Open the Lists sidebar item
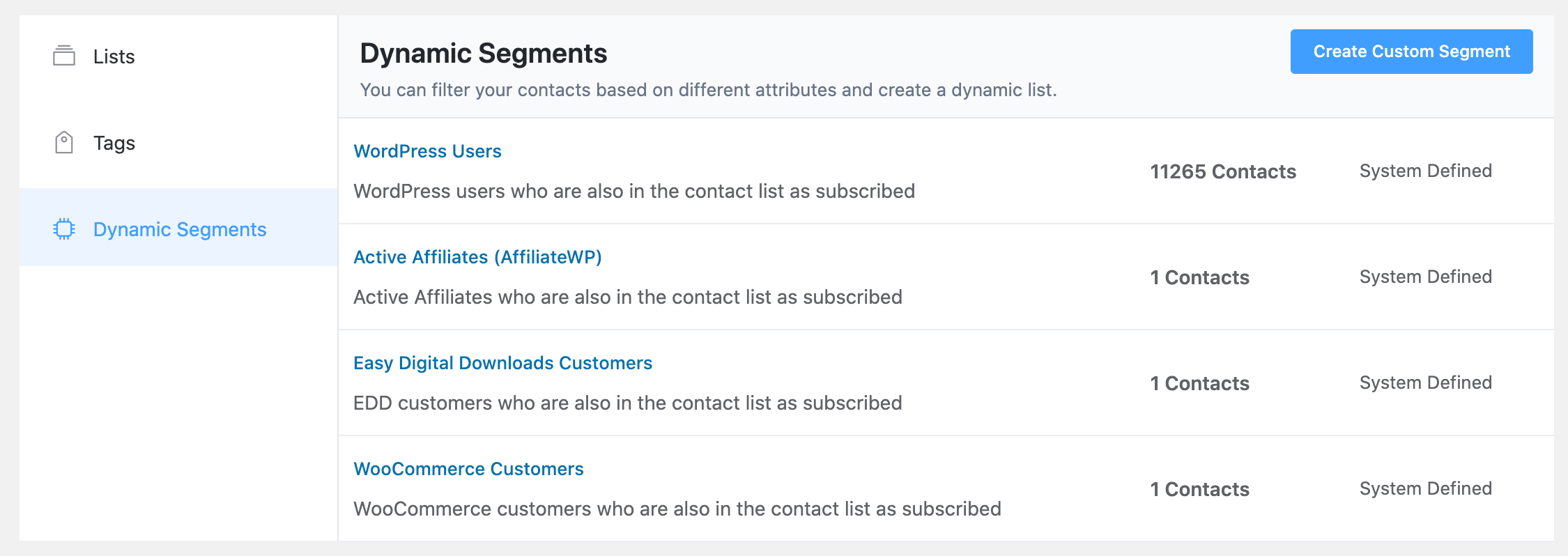The height and width of the screenshot is (556, 1568). (178, 57)
